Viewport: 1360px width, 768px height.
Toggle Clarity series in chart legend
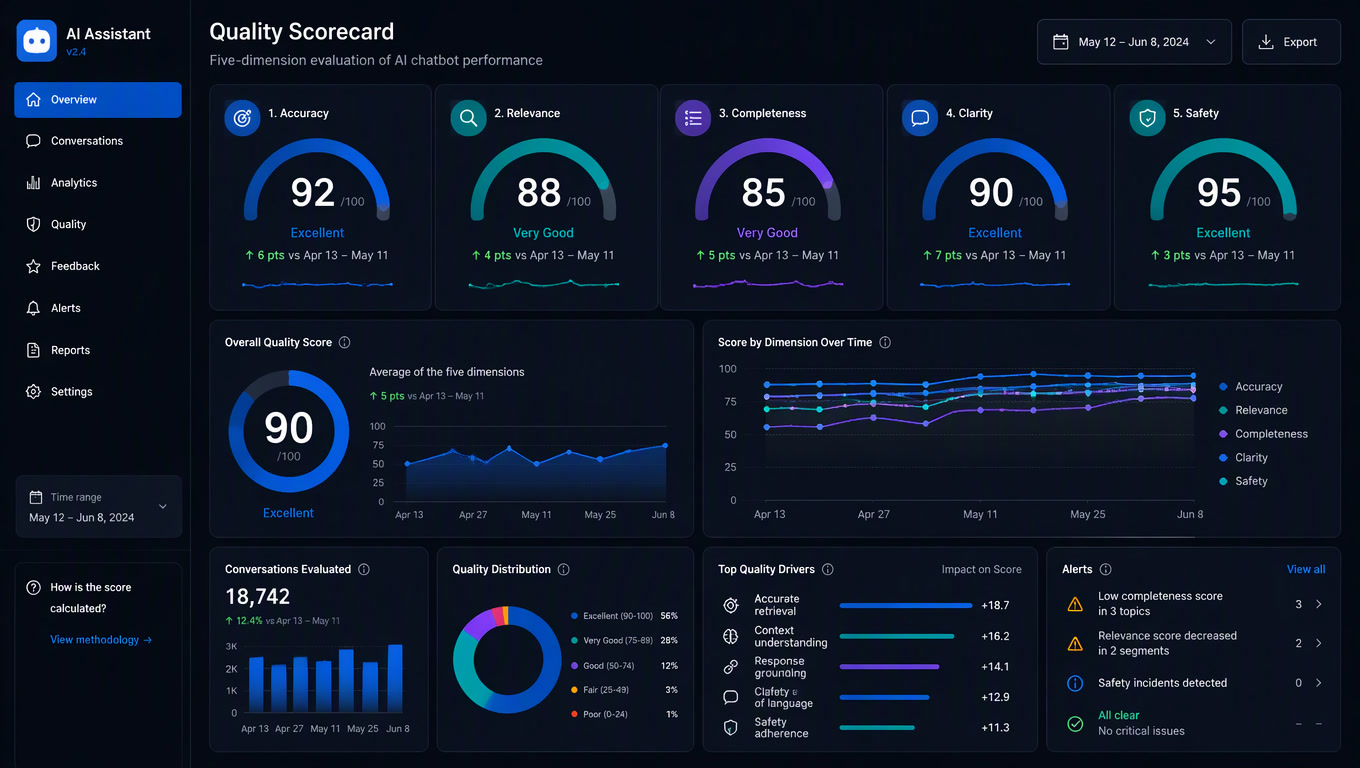[1243, 458]
